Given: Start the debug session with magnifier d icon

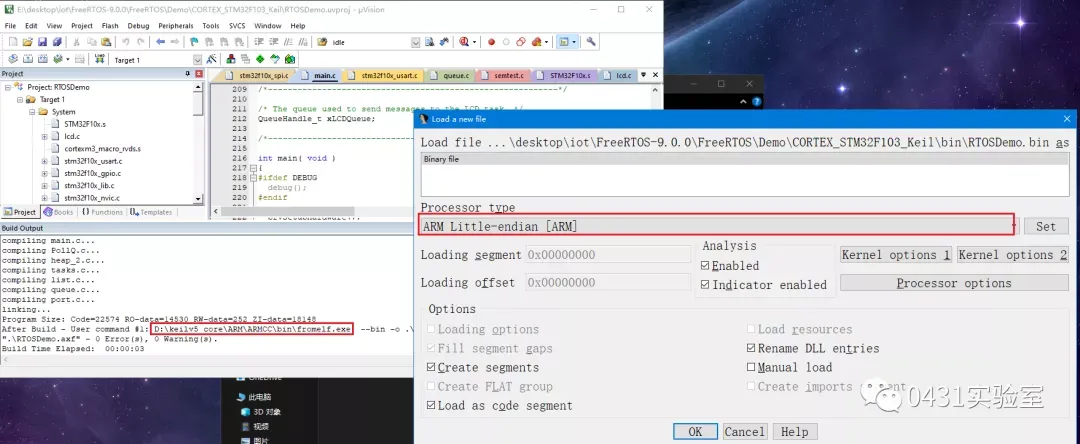Looking at the screenshot, I should click(464, 42).
